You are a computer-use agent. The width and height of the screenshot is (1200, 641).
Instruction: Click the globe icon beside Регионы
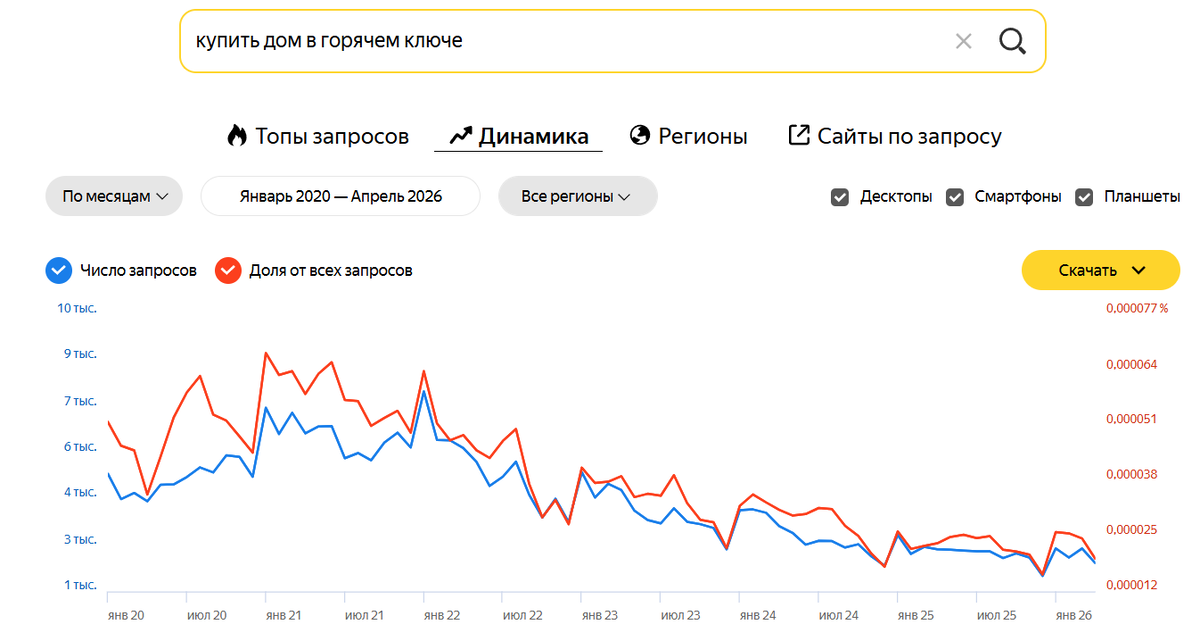click(640, 135)
